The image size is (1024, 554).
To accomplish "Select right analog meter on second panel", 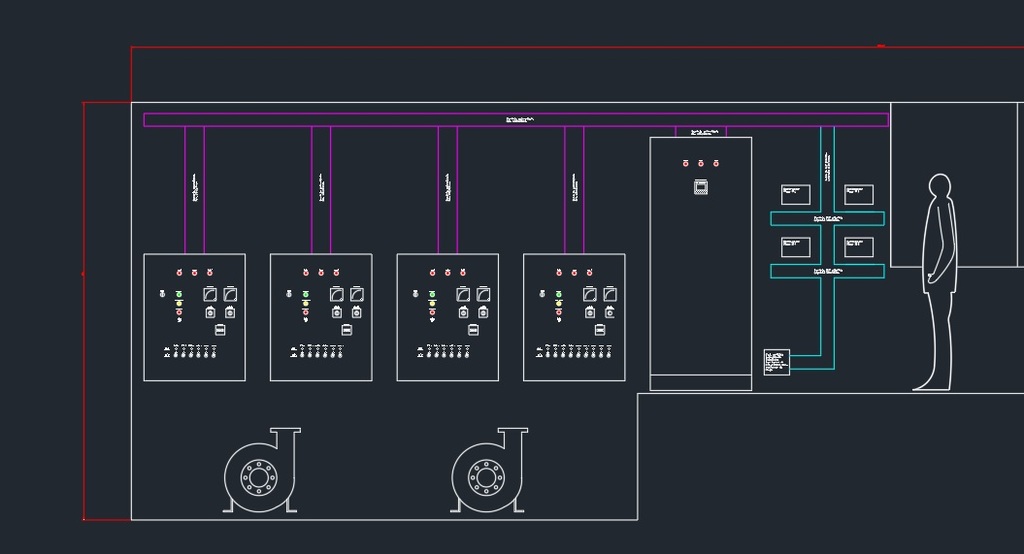I will pos(357,294).
